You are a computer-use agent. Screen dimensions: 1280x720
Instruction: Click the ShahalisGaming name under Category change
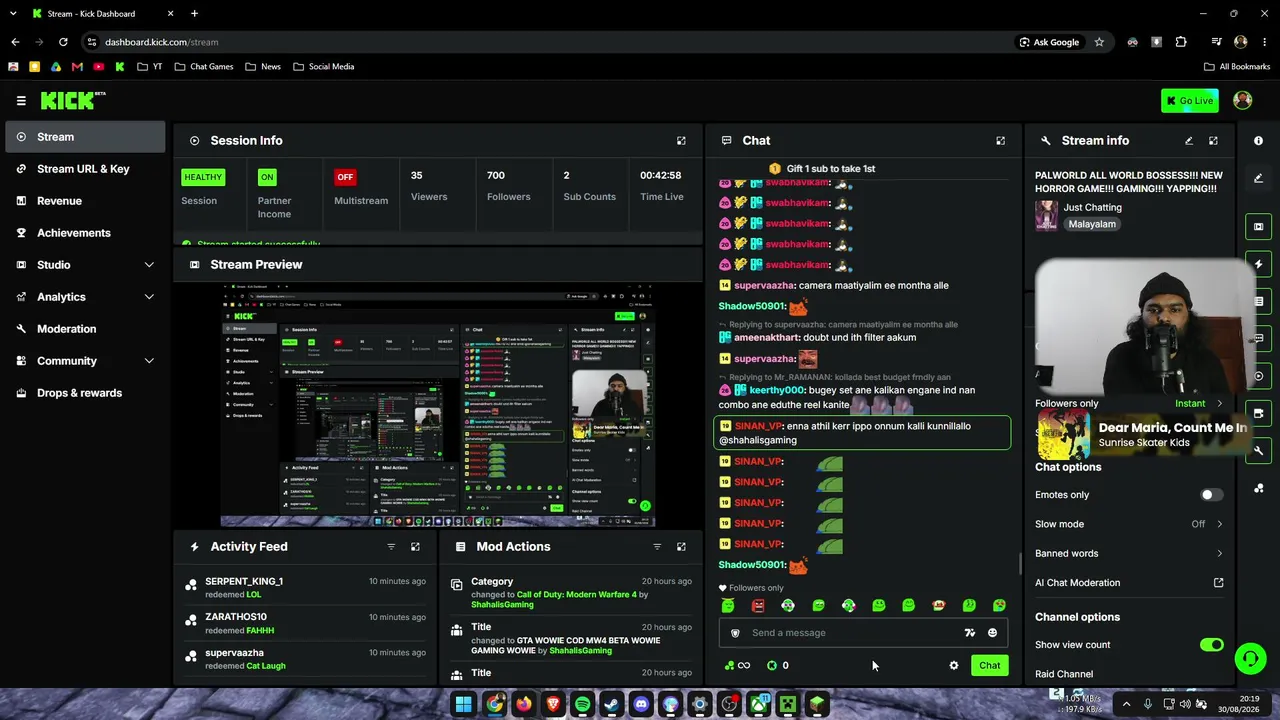click(x=502, y=605)
